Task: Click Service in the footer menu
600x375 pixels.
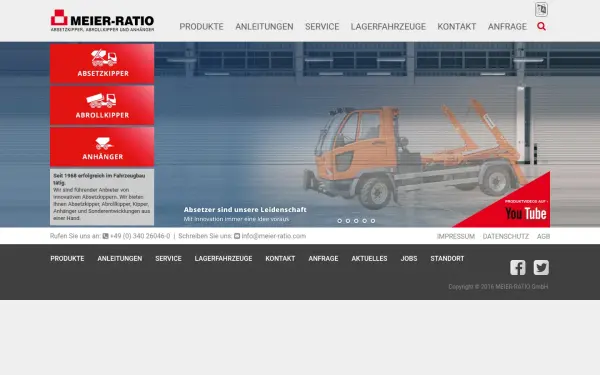Action: (168, 259)
